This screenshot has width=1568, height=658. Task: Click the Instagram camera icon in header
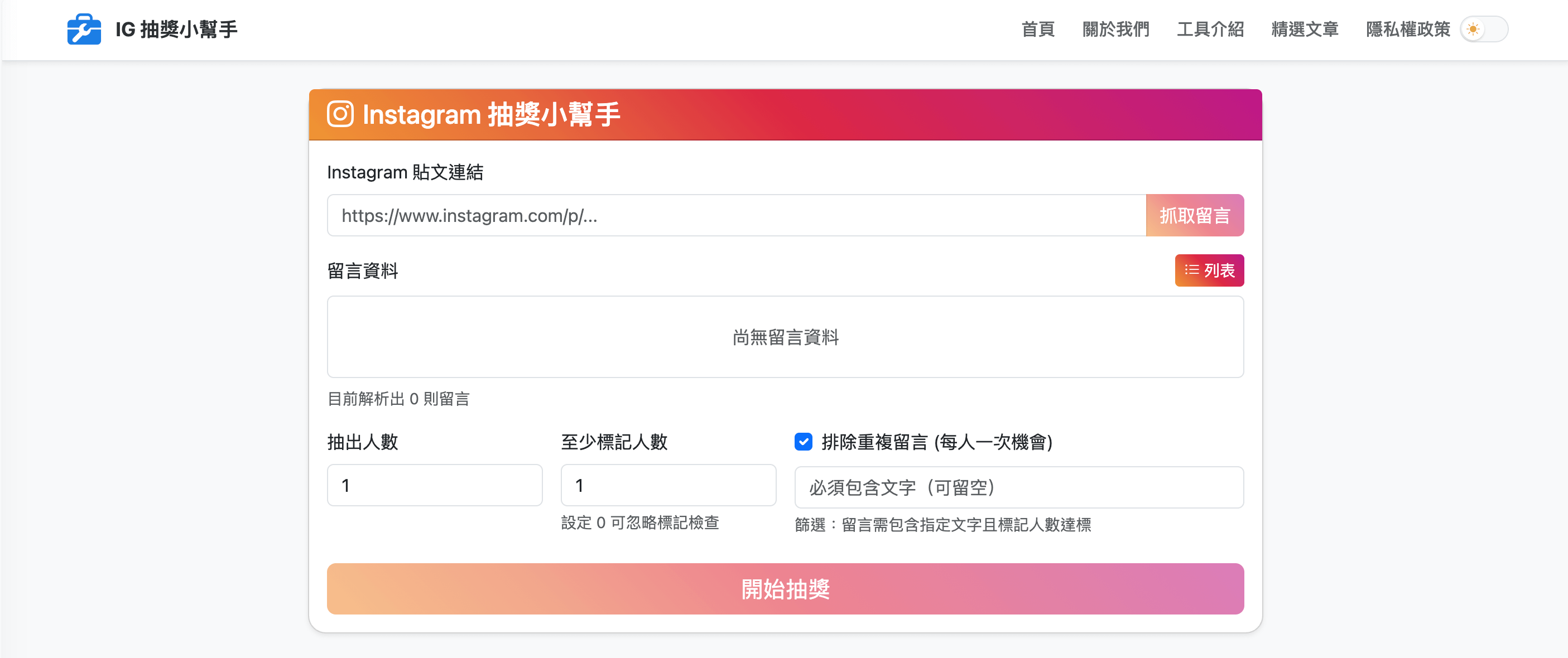(340, 114)
